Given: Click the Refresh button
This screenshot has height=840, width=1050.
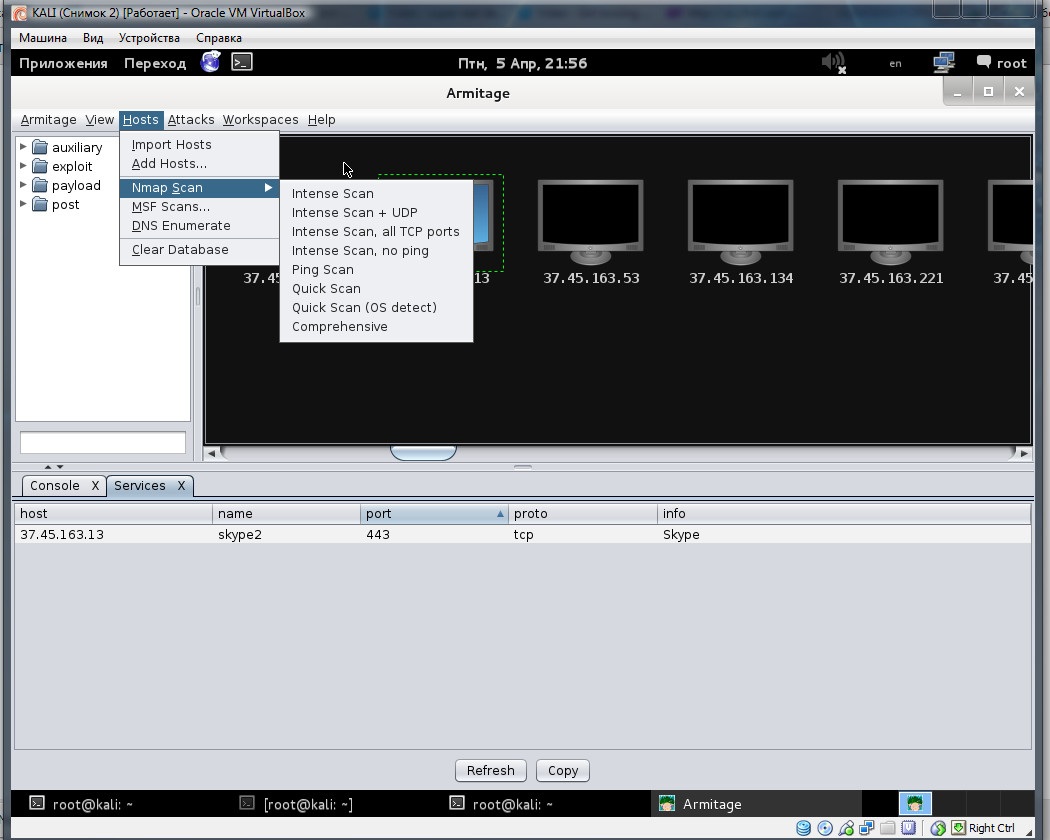Looking at the screenshot, I should click(491, 770).
